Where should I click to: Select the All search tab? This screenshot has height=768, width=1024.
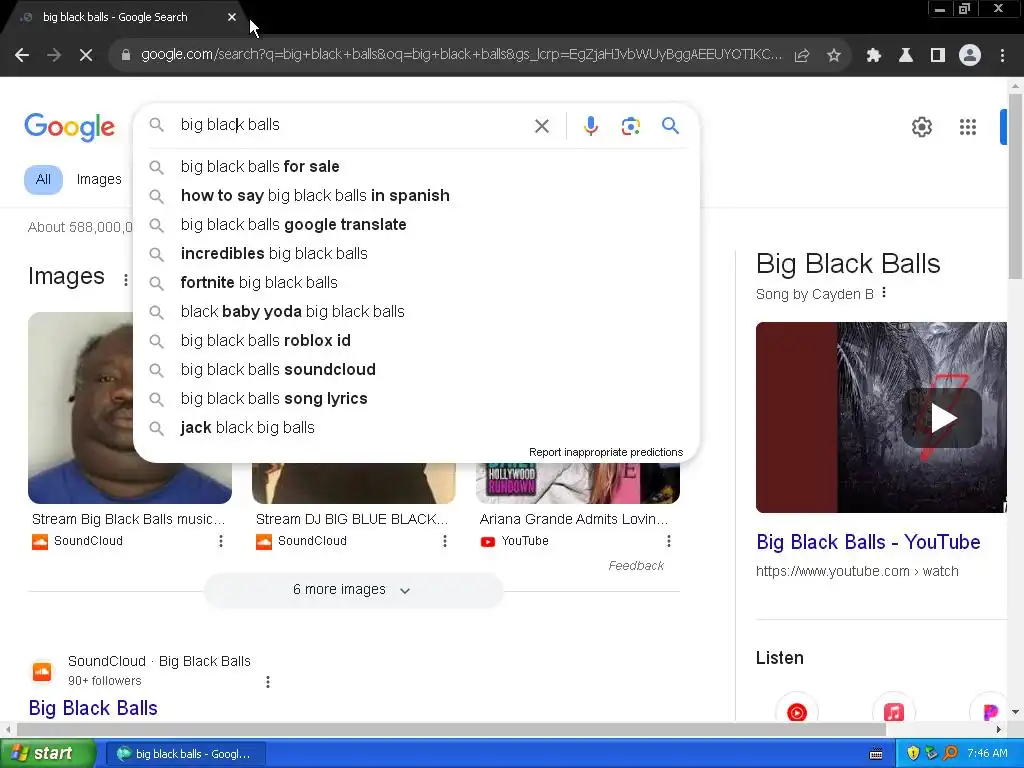tap(43, 179)
